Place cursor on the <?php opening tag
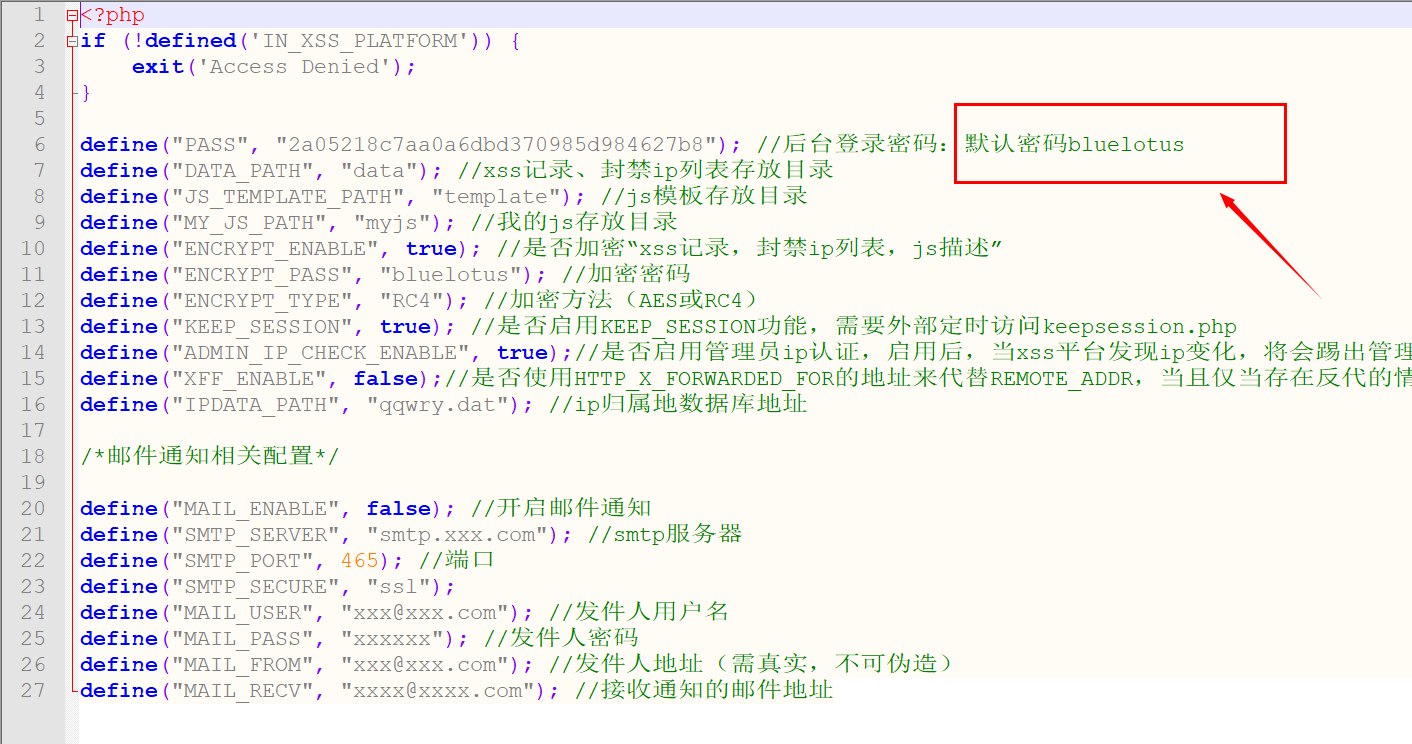Viewport: 1412px width, 744px height. click(x=112, y=15)
